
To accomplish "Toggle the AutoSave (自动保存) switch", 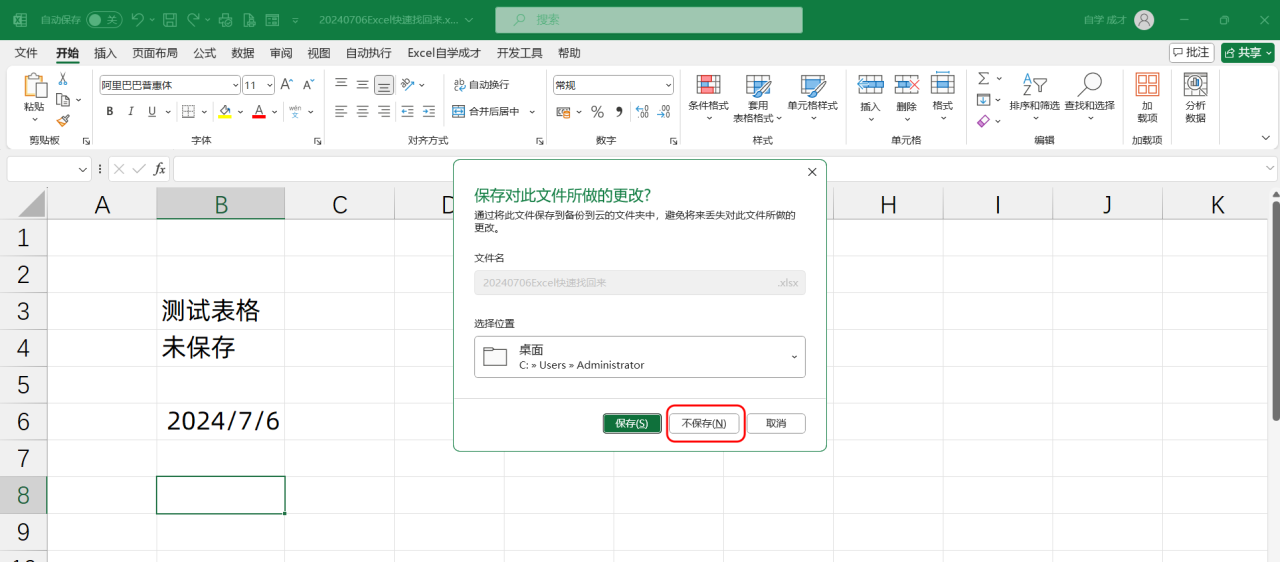I will click(104, 20).
